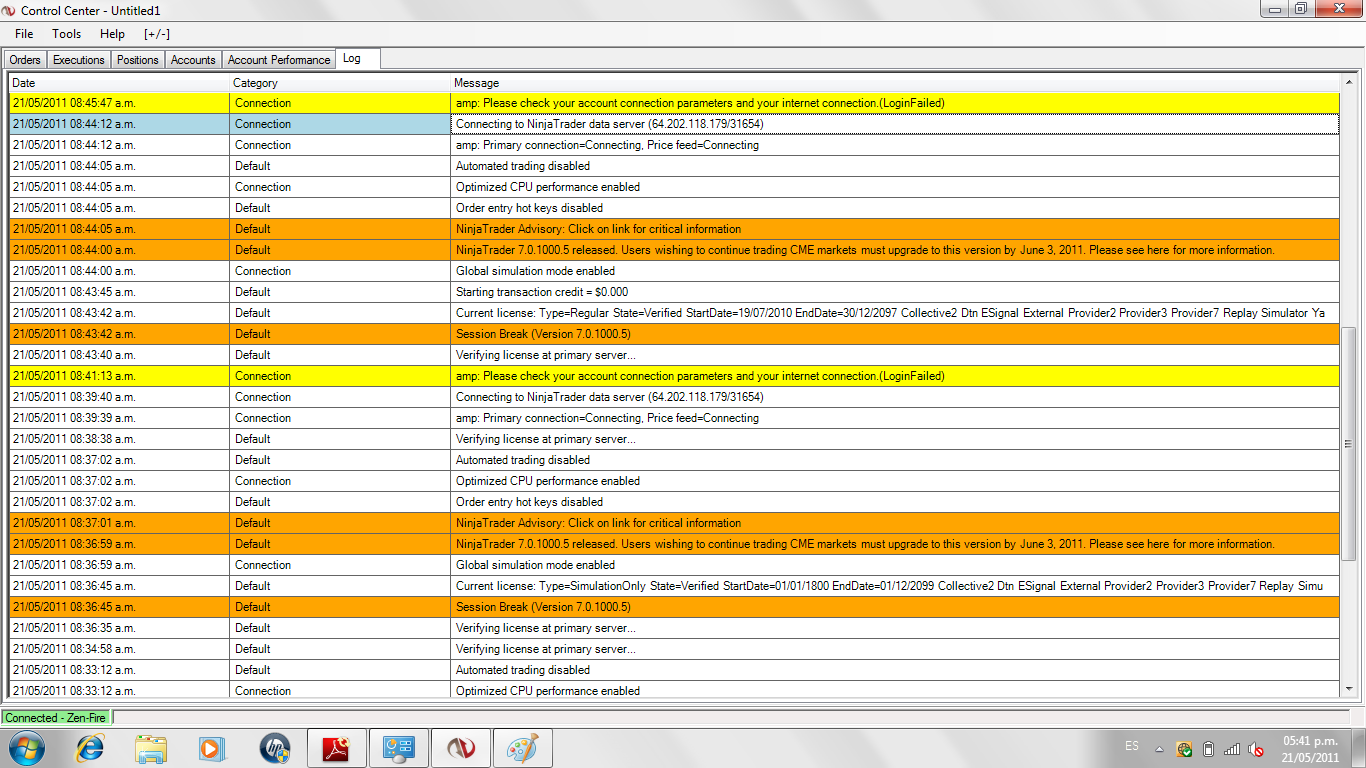Select the 08:44:00 'Global simulation mode enabled' message

895,271
